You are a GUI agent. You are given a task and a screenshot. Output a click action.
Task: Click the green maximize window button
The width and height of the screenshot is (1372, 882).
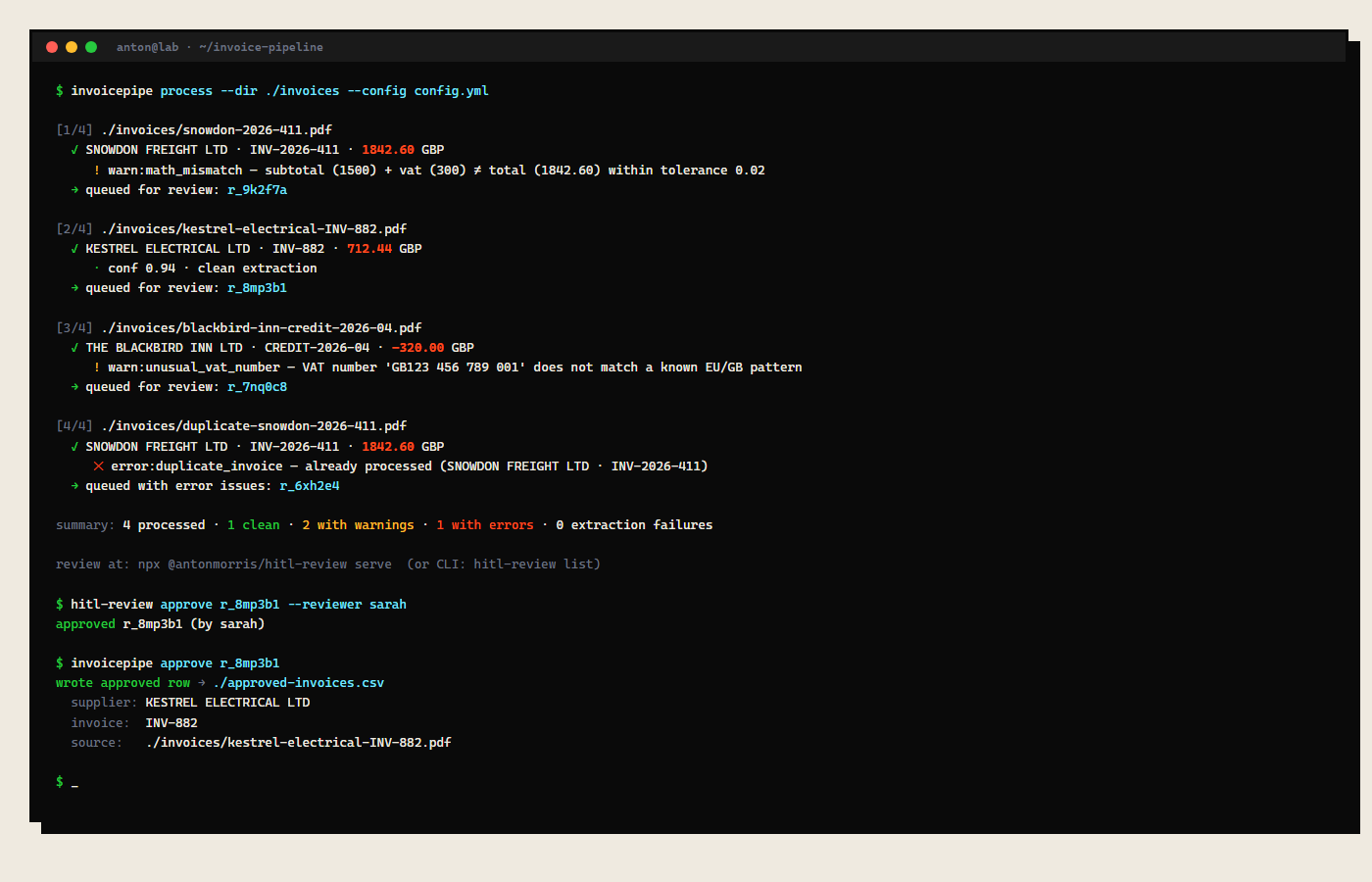(x=91, y=47)
